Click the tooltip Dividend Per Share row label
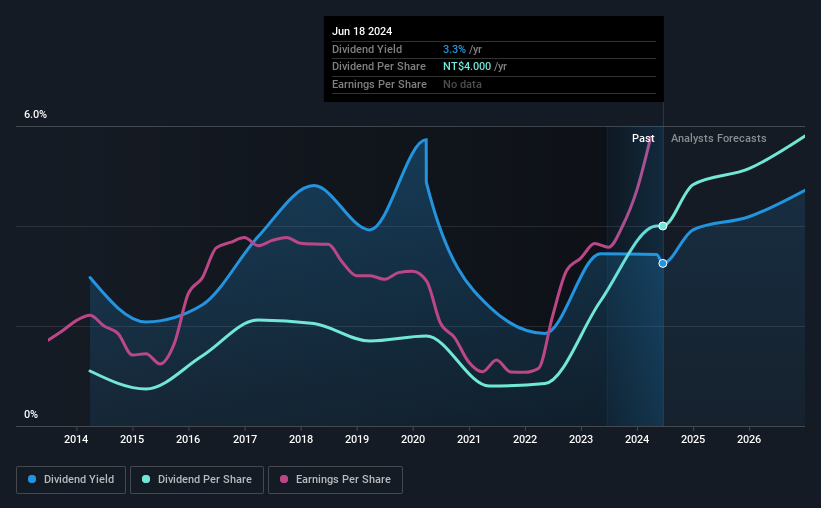This screenshot has width=821, height=508. [x=379, y=67]
